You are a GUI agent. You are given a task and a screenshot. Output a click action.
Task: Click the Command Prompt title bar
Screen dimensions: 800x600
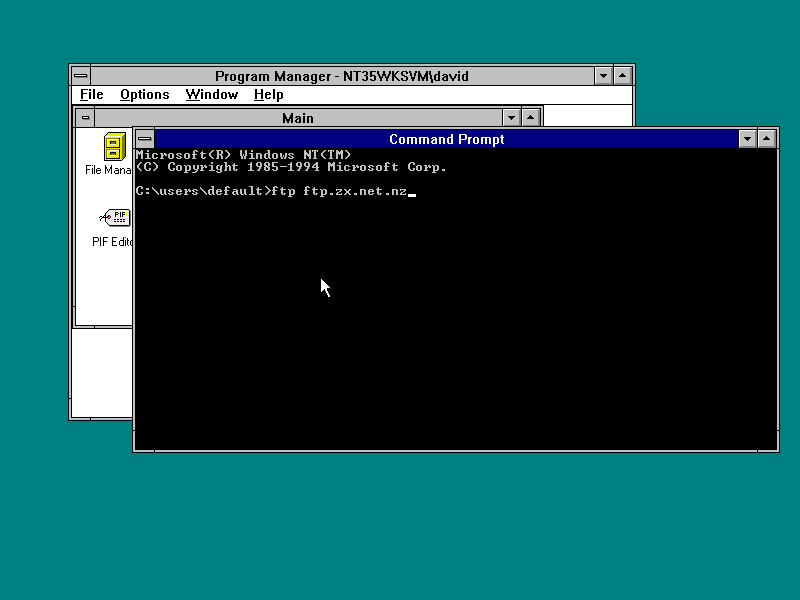coord(446,139)
